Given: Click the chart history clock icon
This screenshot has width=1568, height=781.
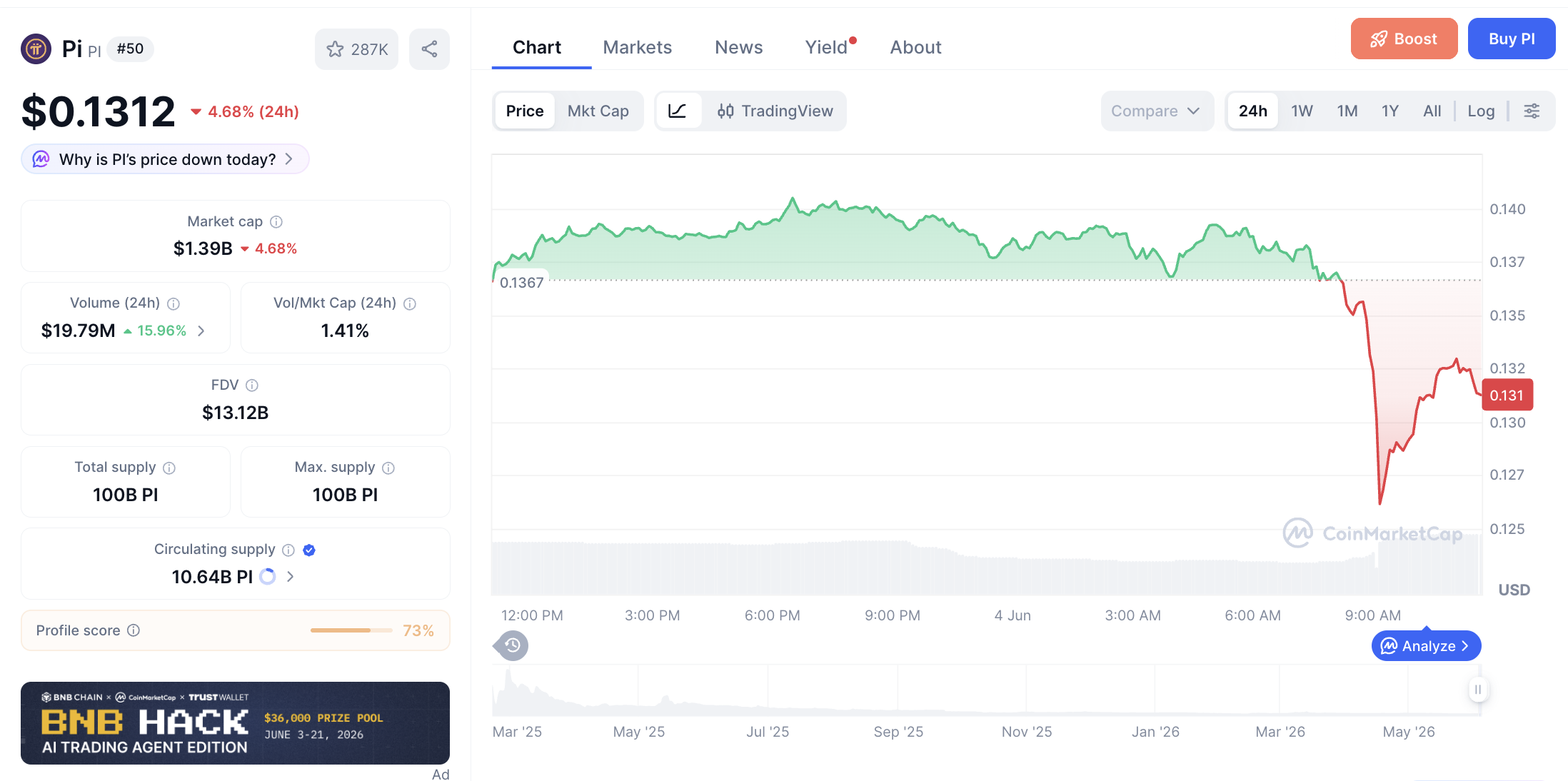Looking at the screenshot, I should [x=512, y=645].
